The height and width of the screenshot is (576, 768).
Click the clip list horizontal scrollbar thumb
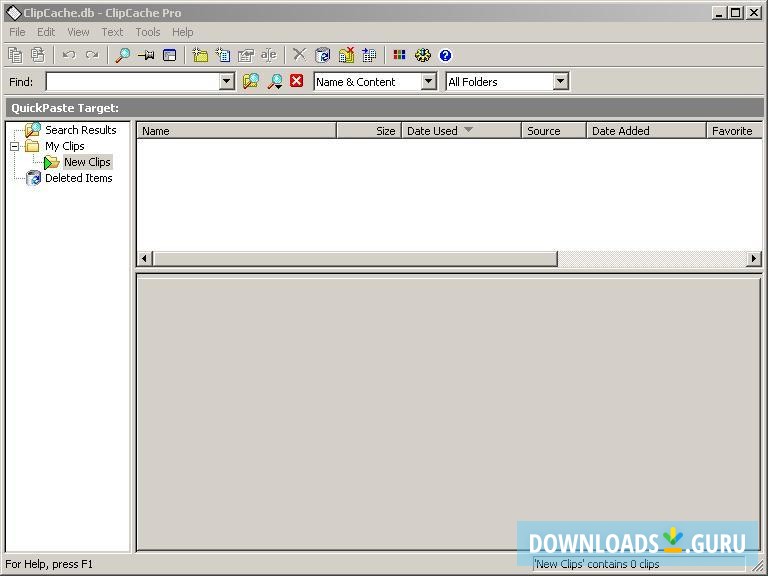(355, 258)
